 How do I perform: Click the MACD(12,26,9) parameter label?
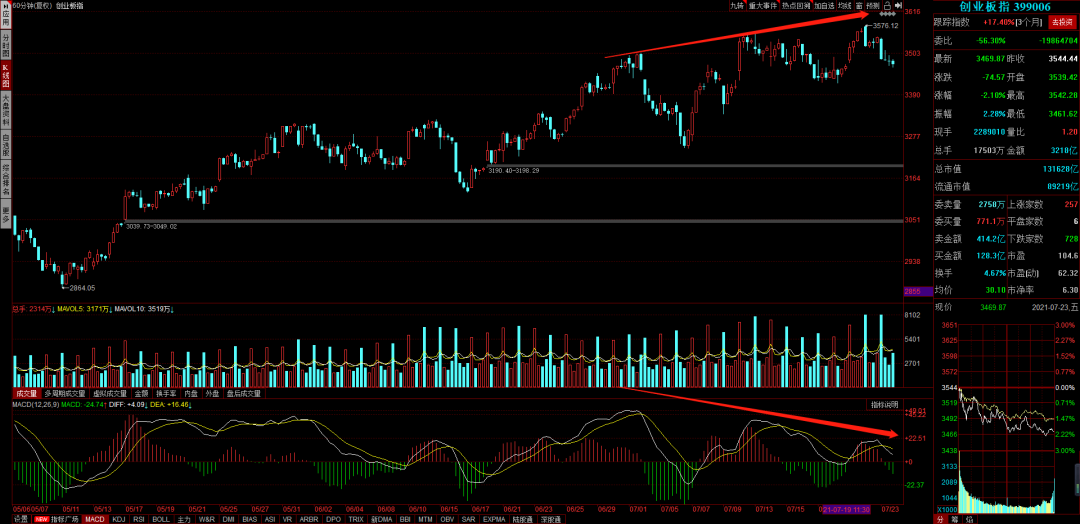tap(35, 404)
